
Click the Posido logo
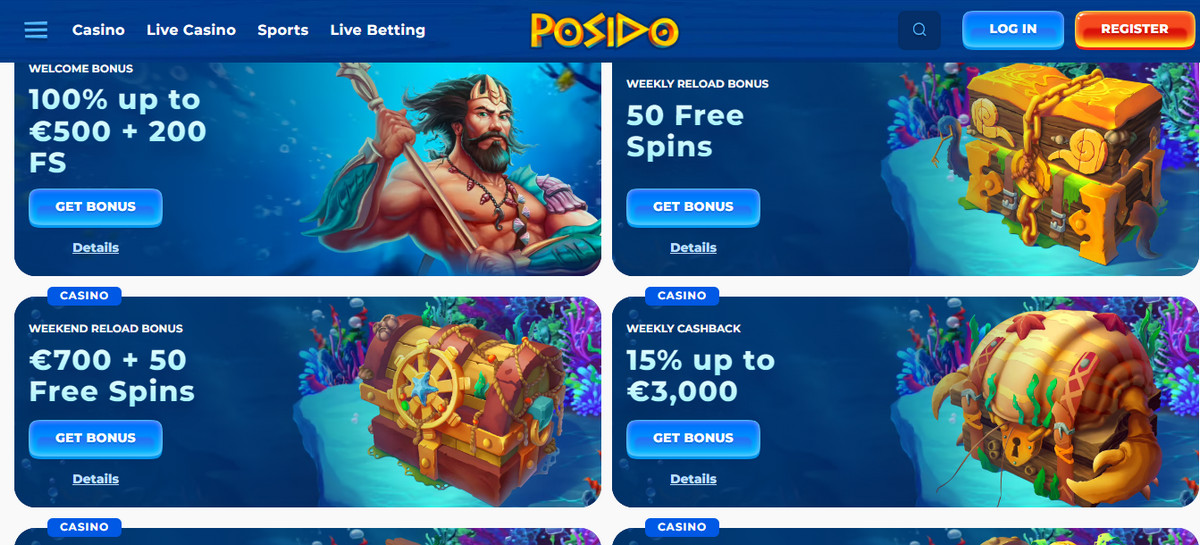click(x=604, y=30)
